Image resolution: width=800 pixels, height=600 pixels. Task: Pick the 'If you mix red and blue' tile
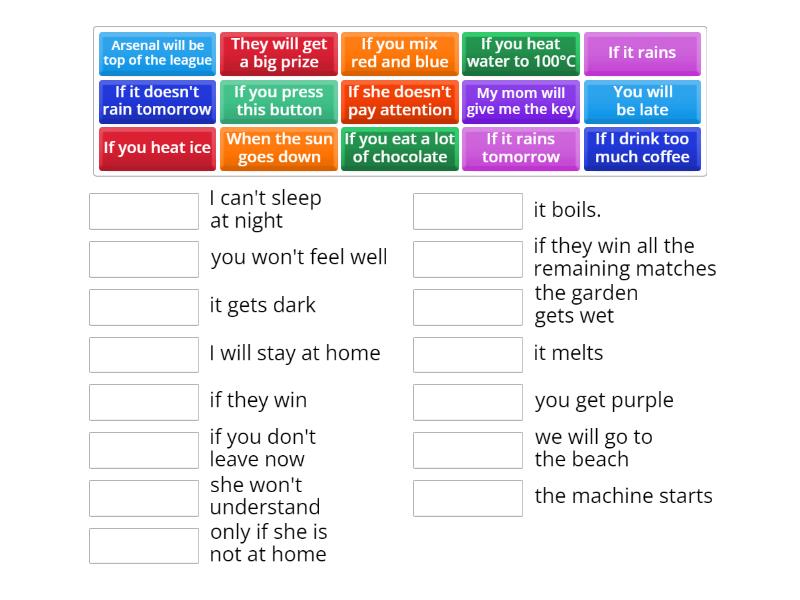coord(399,54)
